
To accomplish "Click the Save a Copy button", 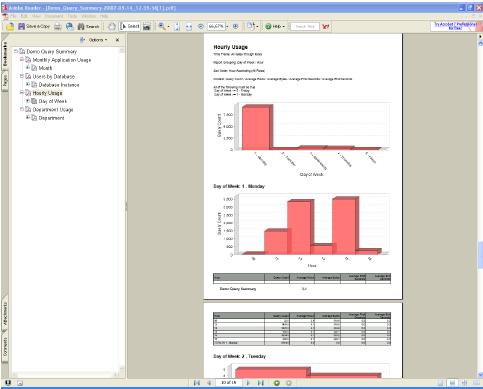I will pos(34,26).
